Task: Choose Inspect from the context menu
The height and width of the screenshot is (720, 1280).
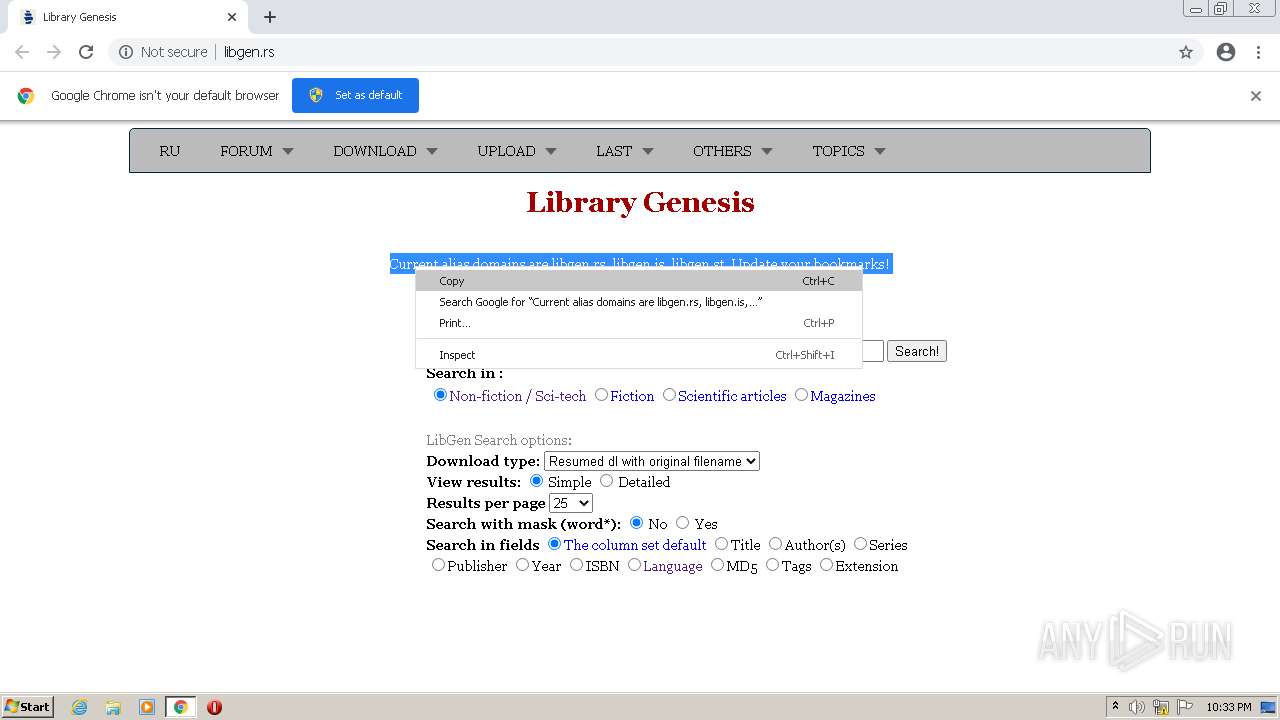Action: (639, 355)
